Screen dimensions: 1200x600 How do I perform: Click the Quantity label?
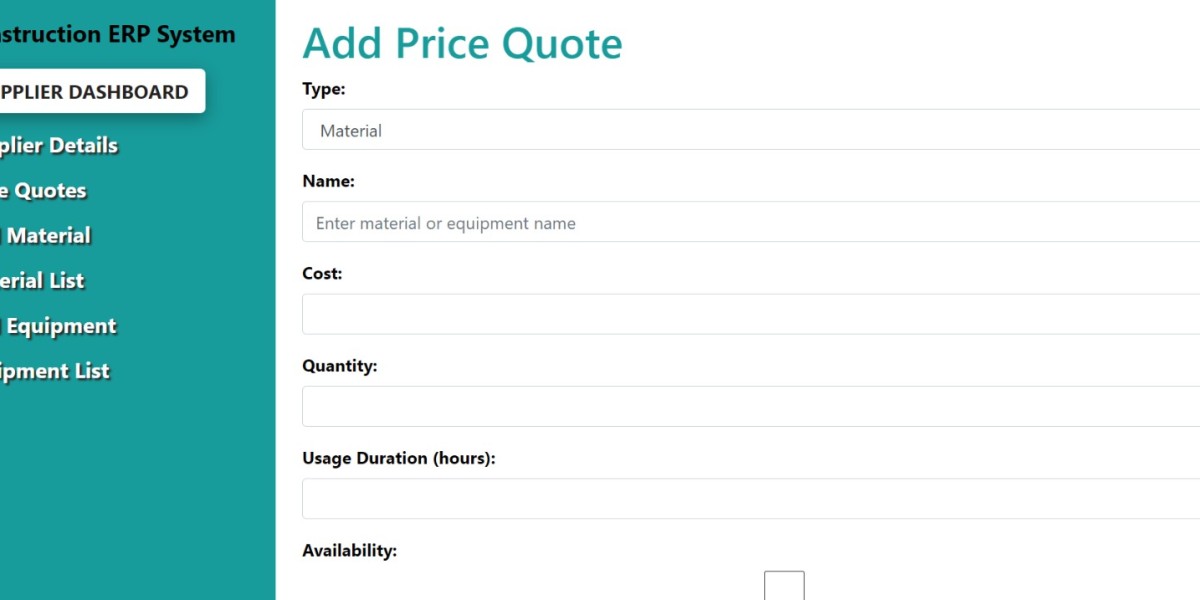pyautogui.click(x=340, y=366)
